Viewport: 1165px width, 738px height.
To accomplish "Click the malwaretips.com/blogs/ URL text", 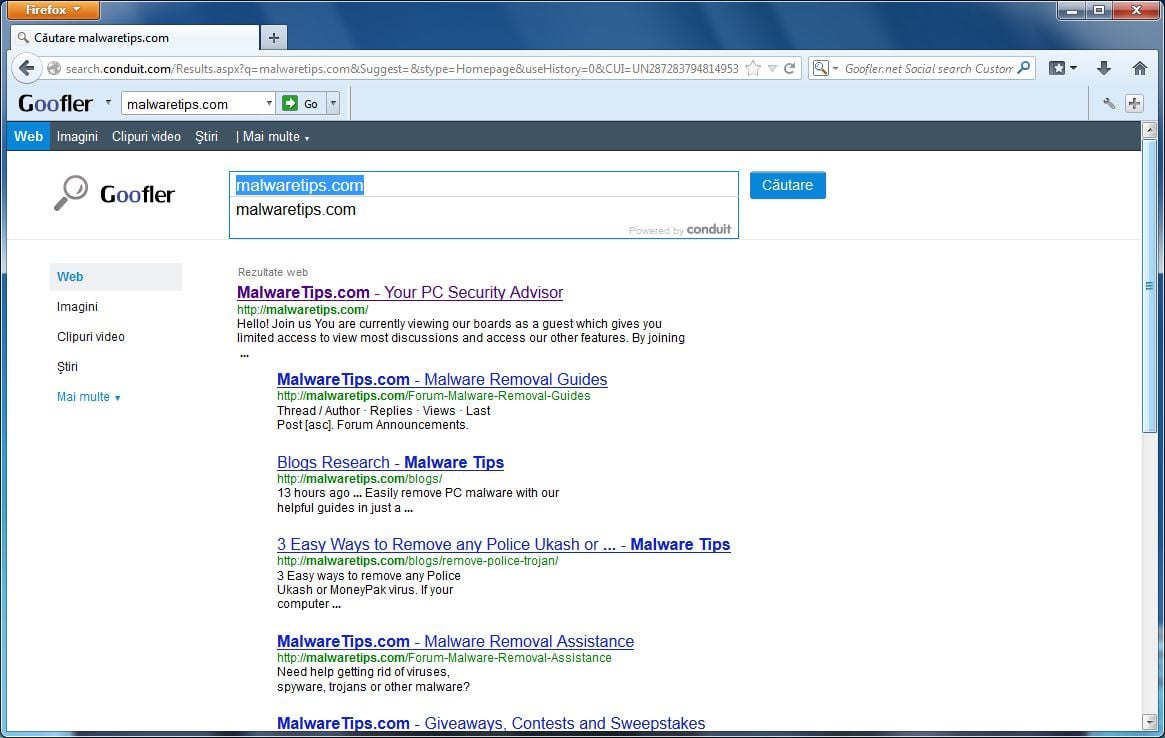I will pos(360,479).
